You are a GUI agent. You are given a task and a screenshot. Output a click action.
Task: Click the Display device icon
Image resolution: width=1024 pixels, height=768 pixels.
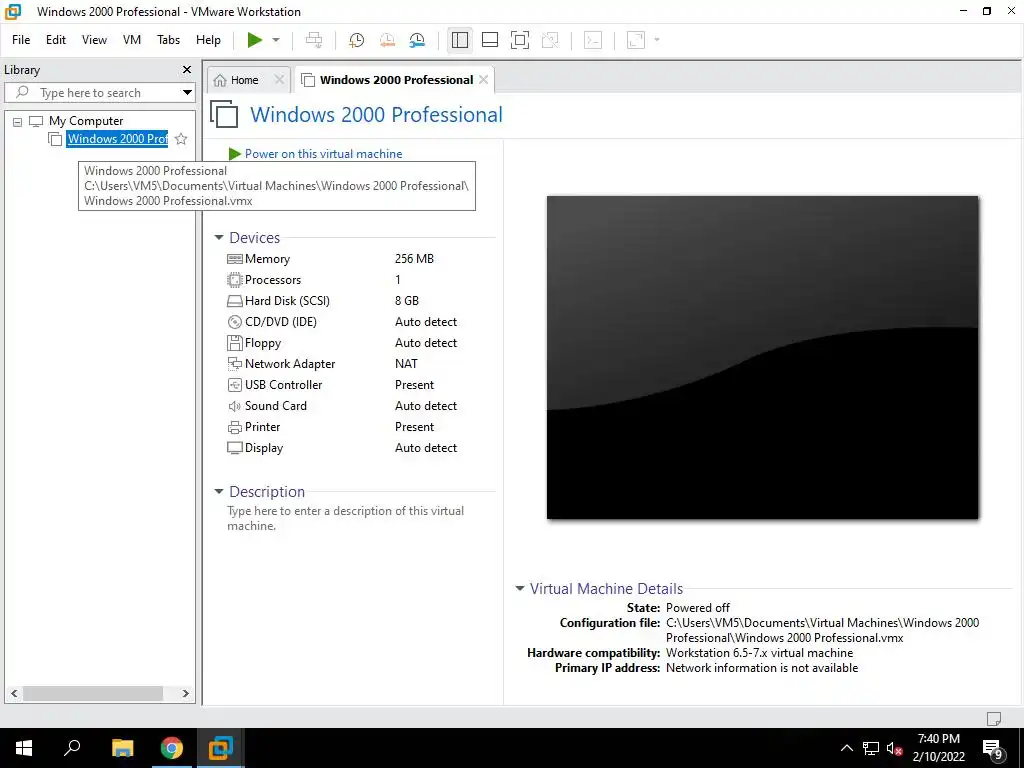click(234, 448)
